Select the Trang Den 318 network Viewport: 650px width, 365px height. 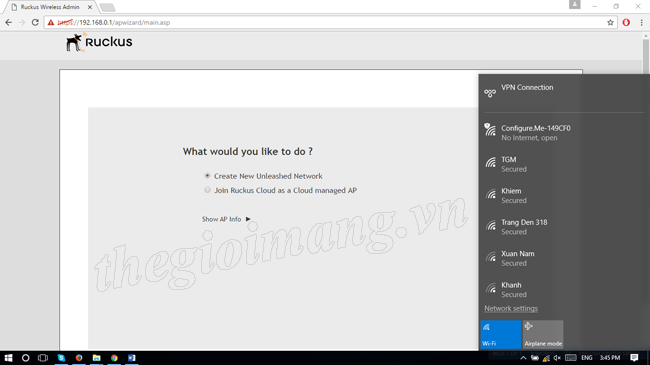(564, 227)
